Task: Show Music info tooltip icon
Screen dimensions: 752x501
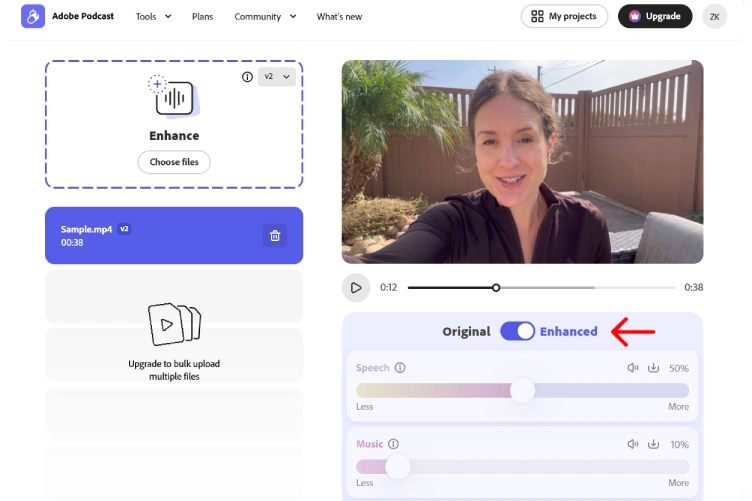Action: (393, 444)
